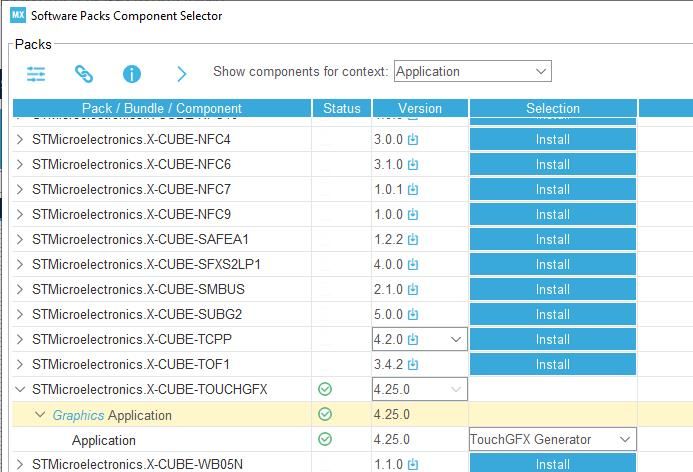693x472 pixels.
Task: Install the X-CUBE-TOF1 pack
Action: click(553, 365)
